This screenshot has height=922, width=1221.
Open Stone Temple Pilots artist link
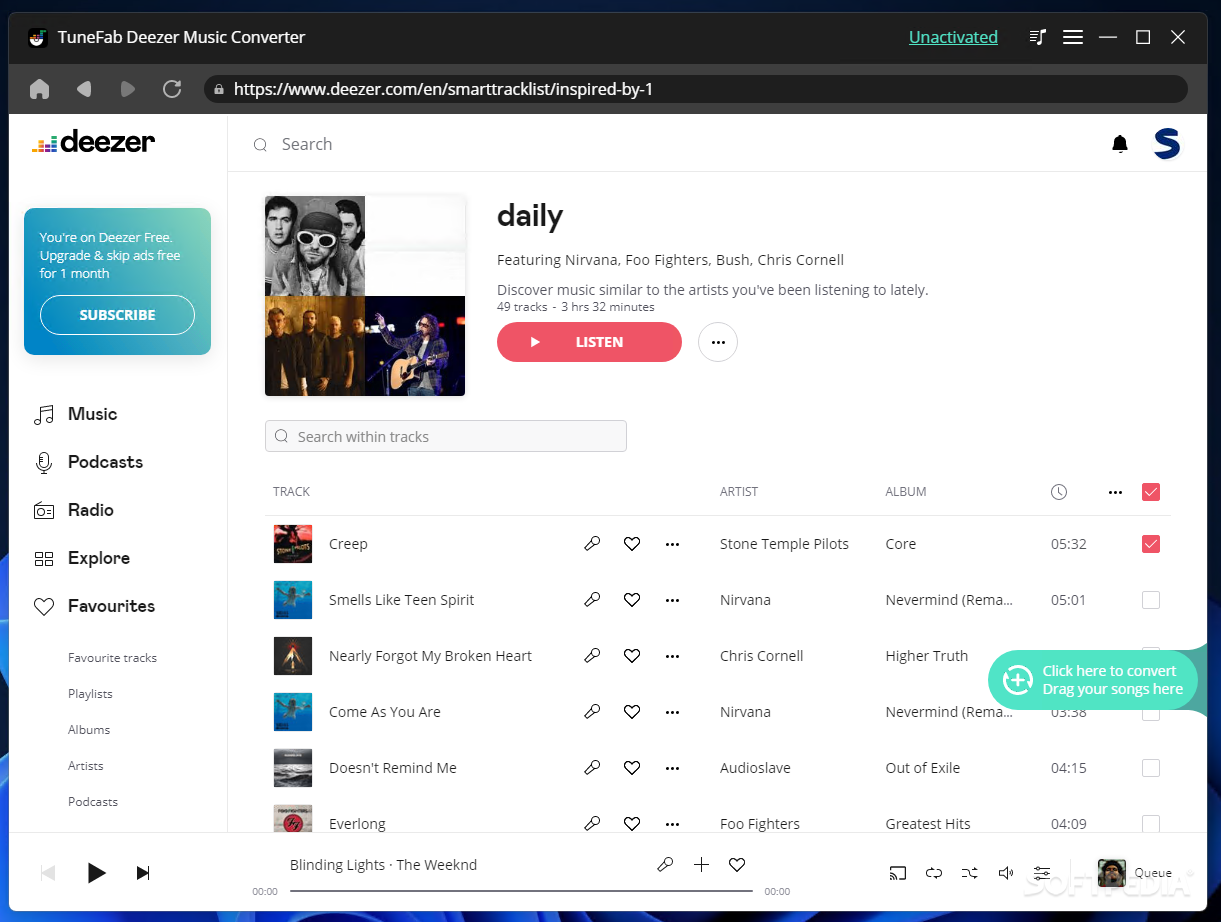click(784, 544)
